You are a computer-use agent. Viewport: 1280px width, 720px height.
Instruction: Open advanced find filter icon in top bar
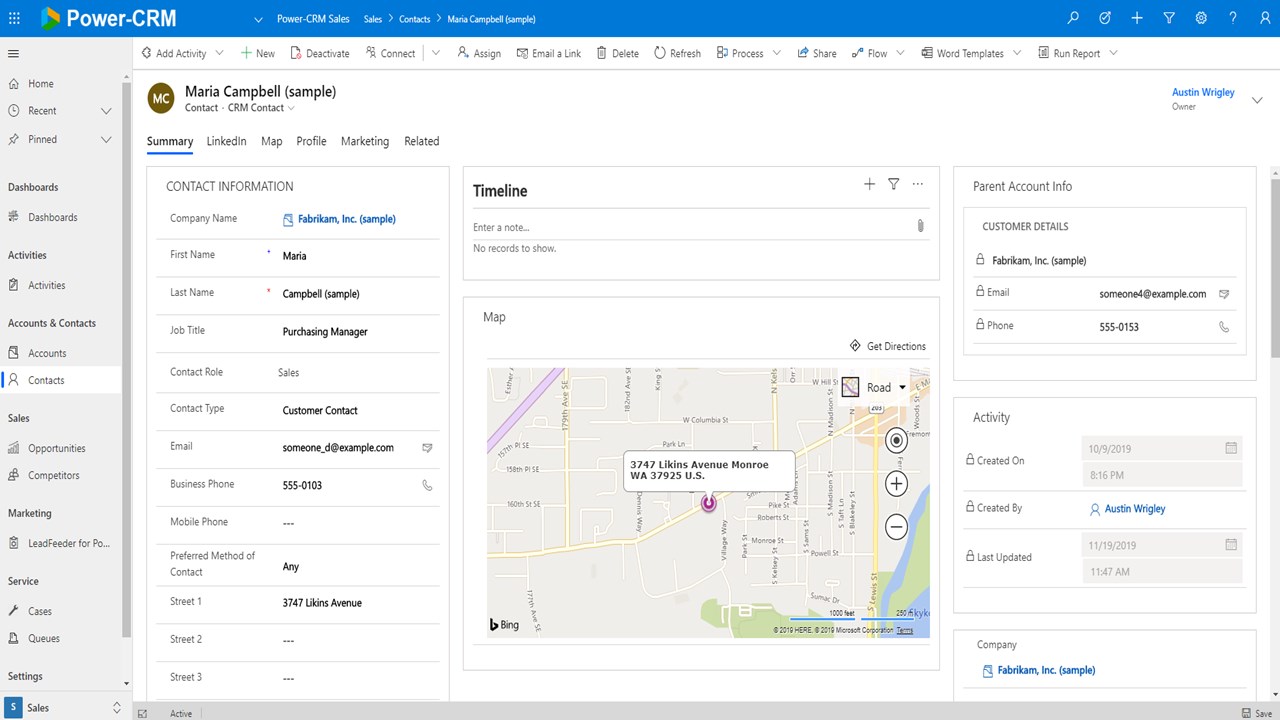[x=1169, y=18]
